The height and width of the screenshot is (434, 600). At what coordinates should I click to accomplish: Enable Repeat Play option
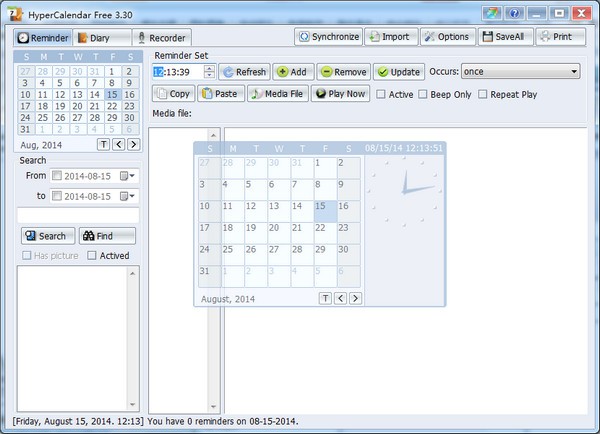[x=483, y=94]
